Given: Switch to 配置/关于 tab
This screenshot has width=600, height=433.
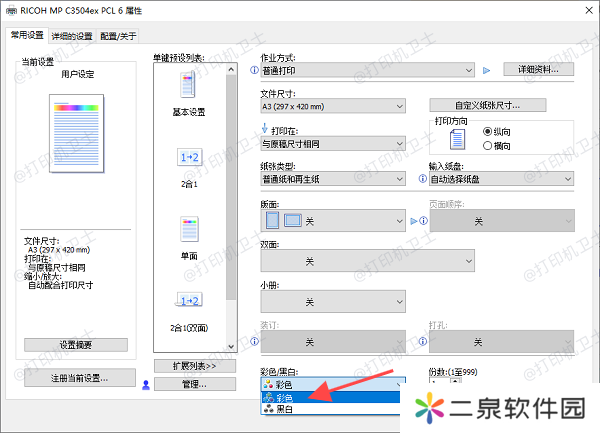Looking at the screenshot, I should [x=118, y=36].
